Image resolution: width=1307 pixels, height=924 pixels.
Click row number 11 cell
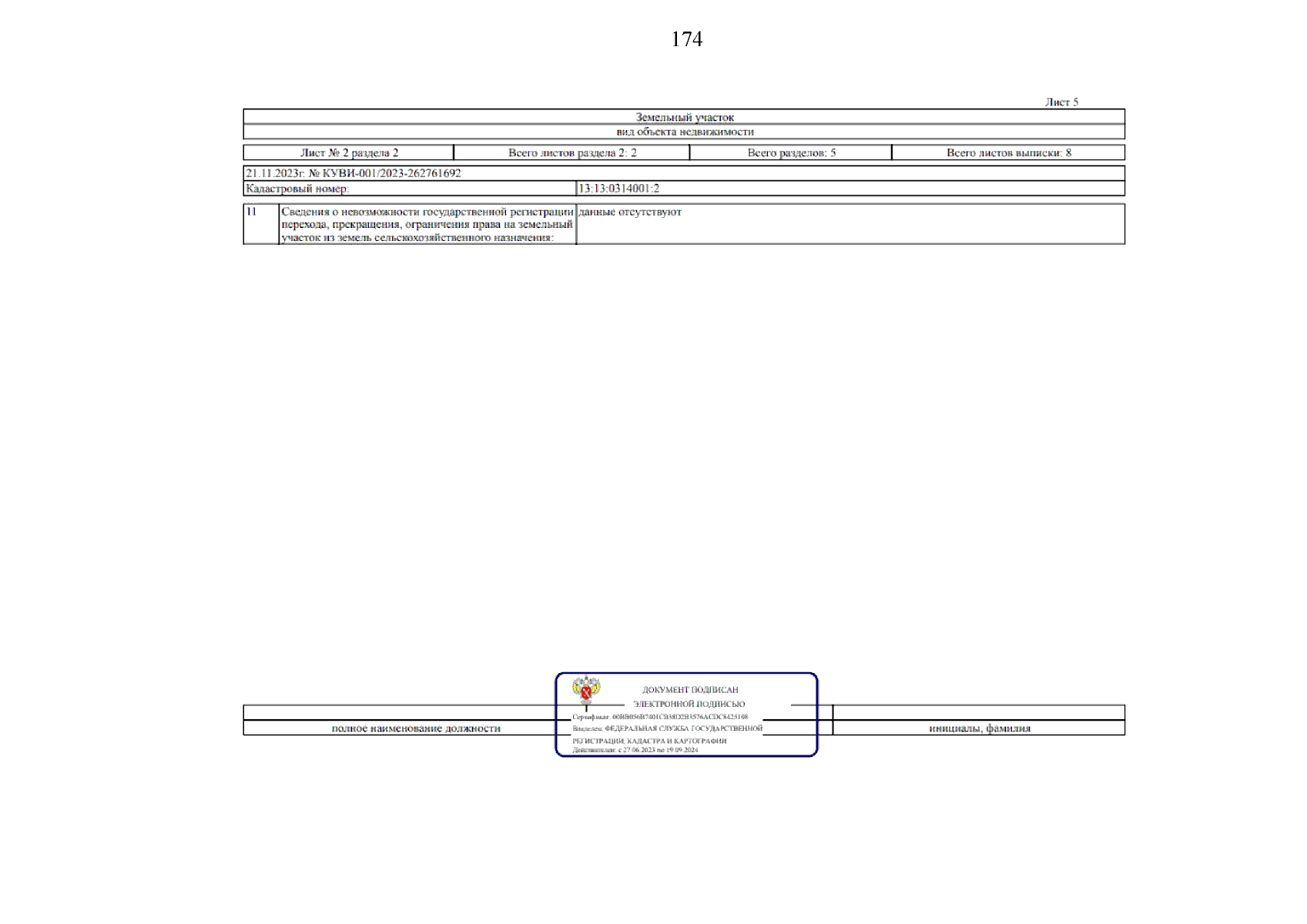(261, 224)
